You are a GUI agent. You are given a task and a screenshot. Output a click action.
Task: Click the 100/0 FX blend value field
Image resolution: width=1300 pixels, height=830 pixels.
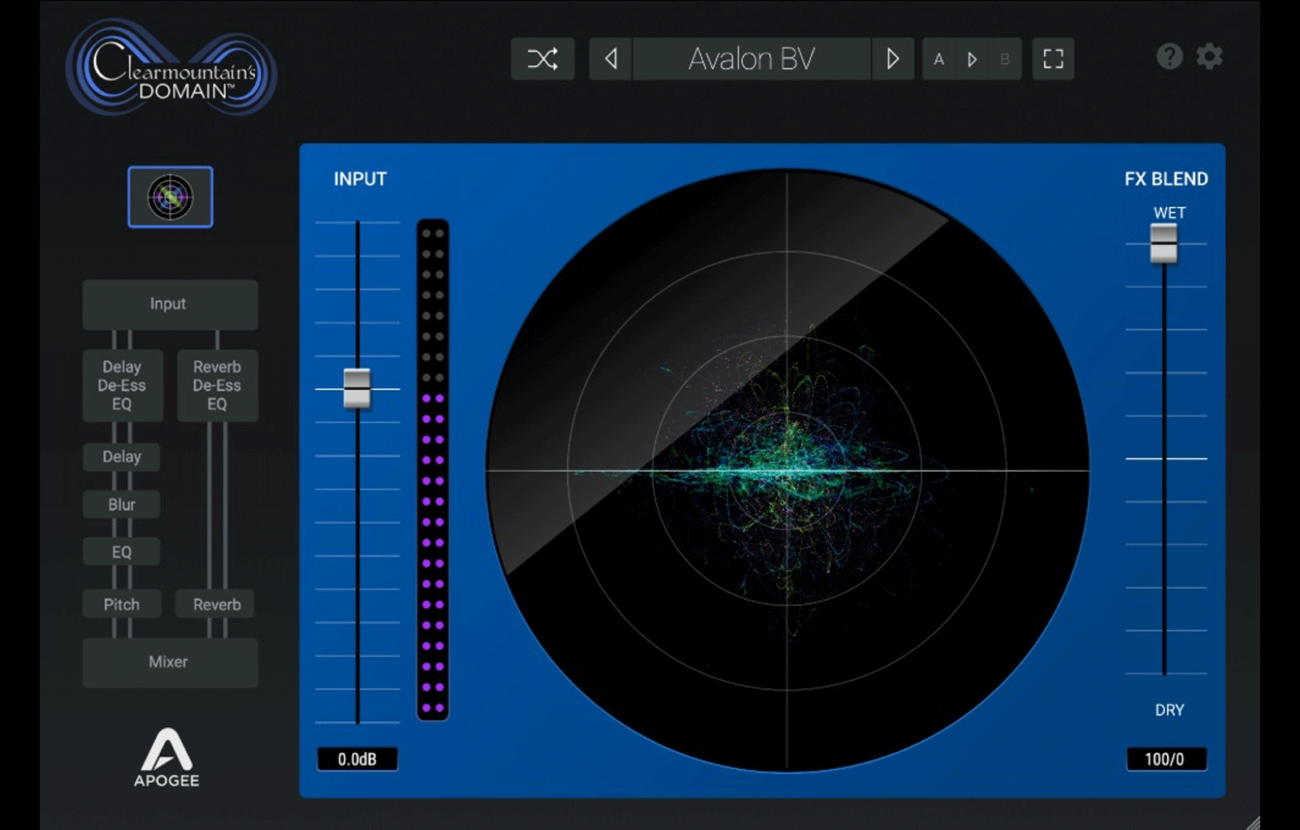pos(1165,759)
